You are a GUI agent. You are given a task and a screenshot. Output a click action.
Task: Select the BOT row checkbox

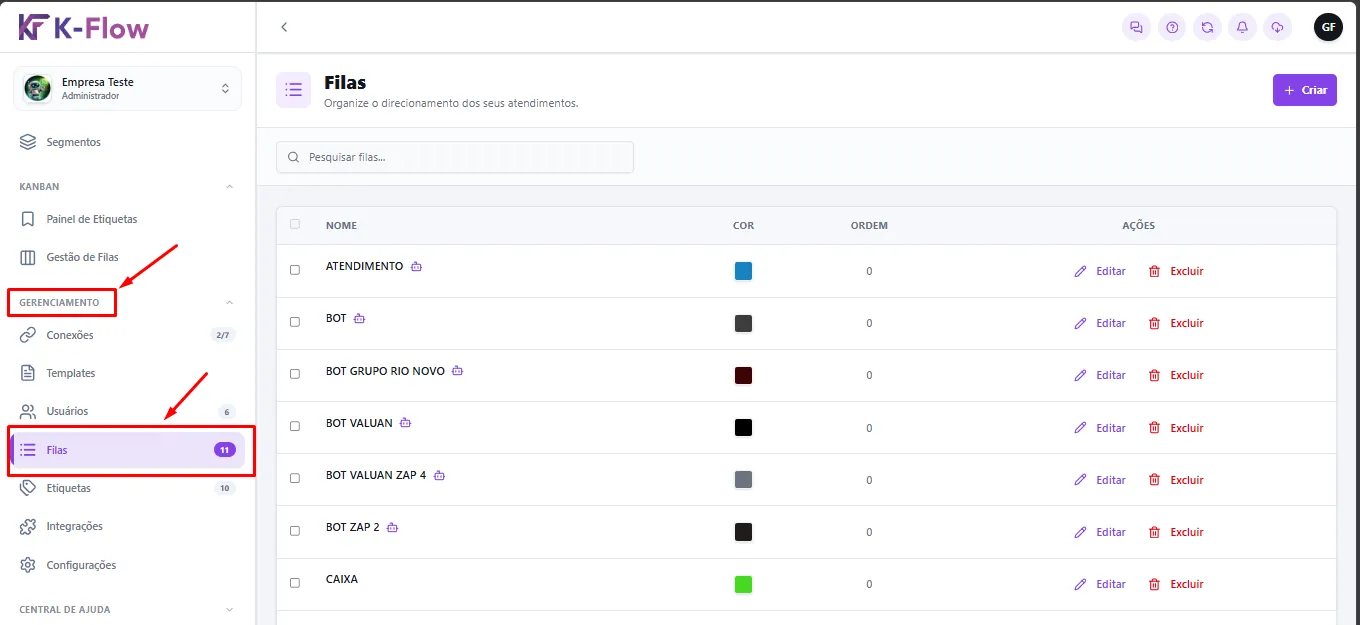(x=295, y=322)
